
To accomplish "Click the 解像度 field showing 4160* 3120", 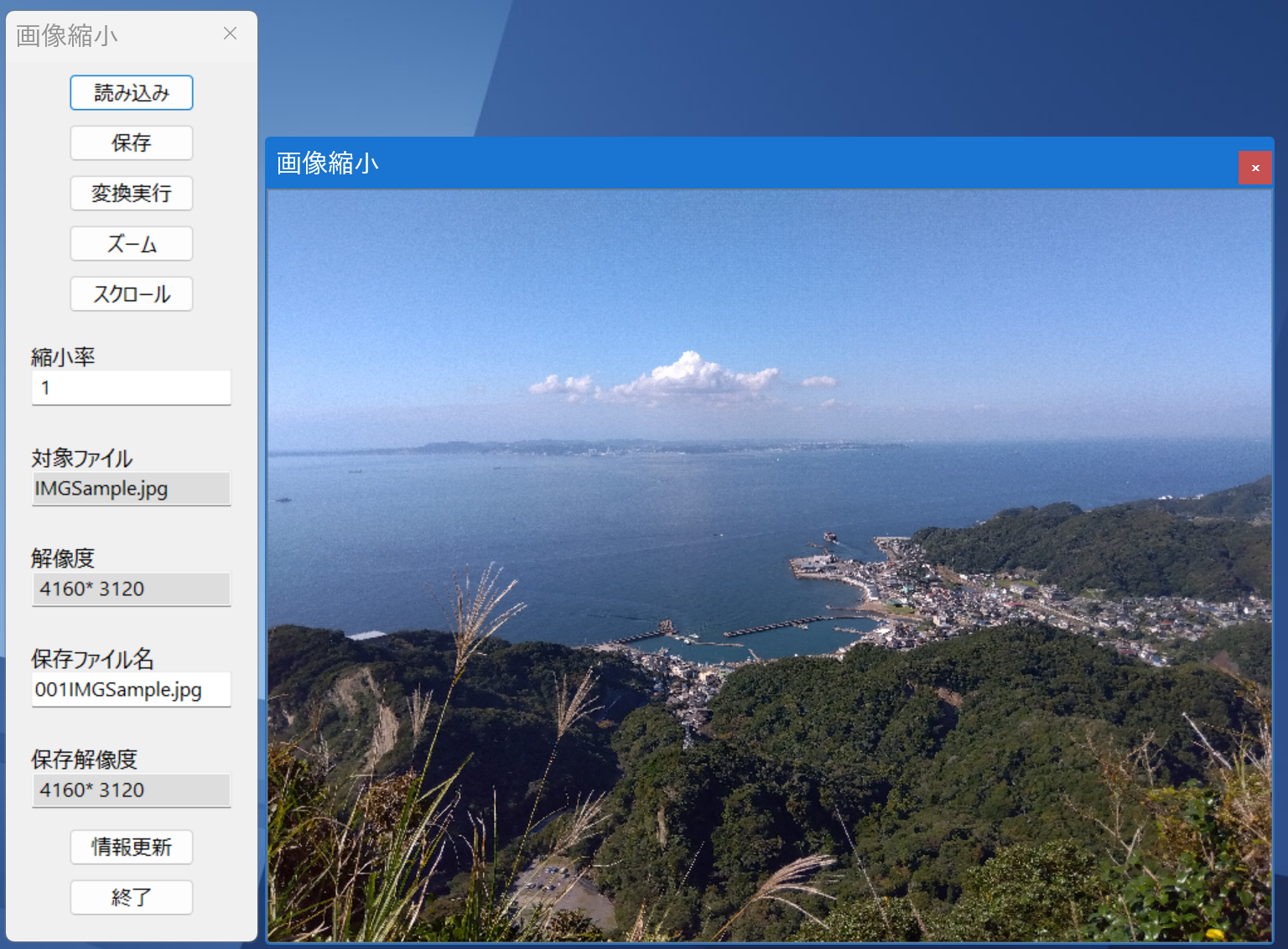I will 132,589.
